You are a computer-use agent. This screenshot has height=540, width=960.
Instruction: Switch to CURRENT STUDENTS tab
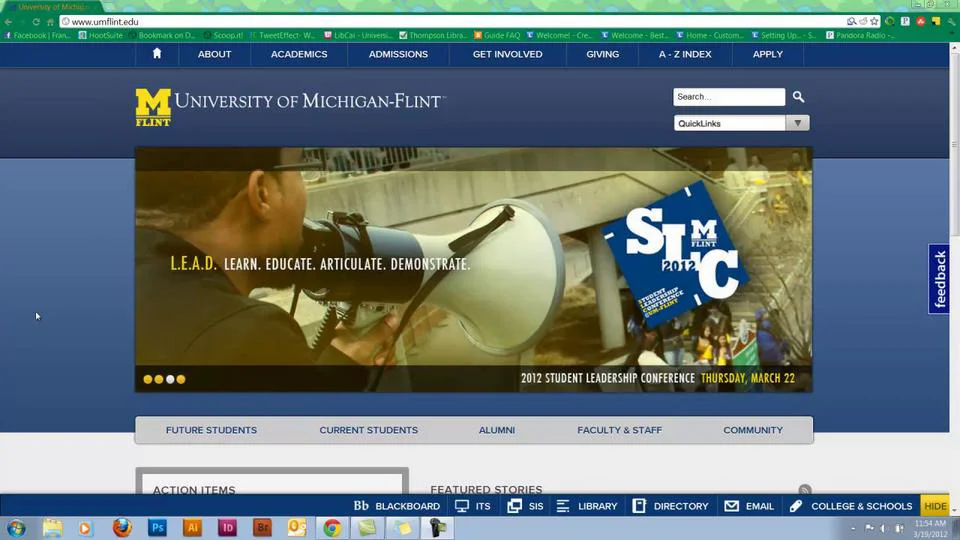pyautogui.click(x=369, y=430)
